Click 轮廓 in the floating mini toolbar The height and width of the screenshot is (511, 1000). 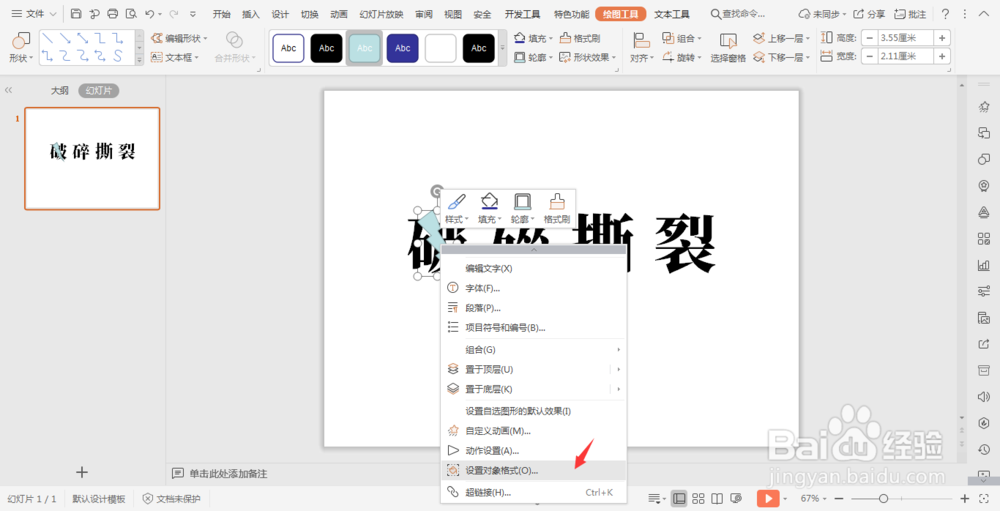pos(522,209)
